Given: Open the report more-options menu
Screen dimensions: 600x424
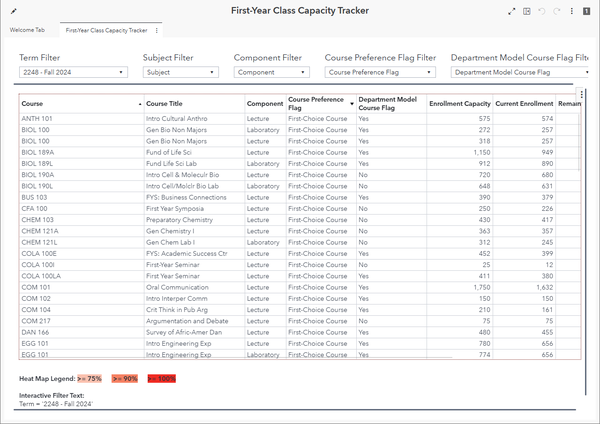Looking at the screenshot, I should pyautogui.click(x=572, y=11).
